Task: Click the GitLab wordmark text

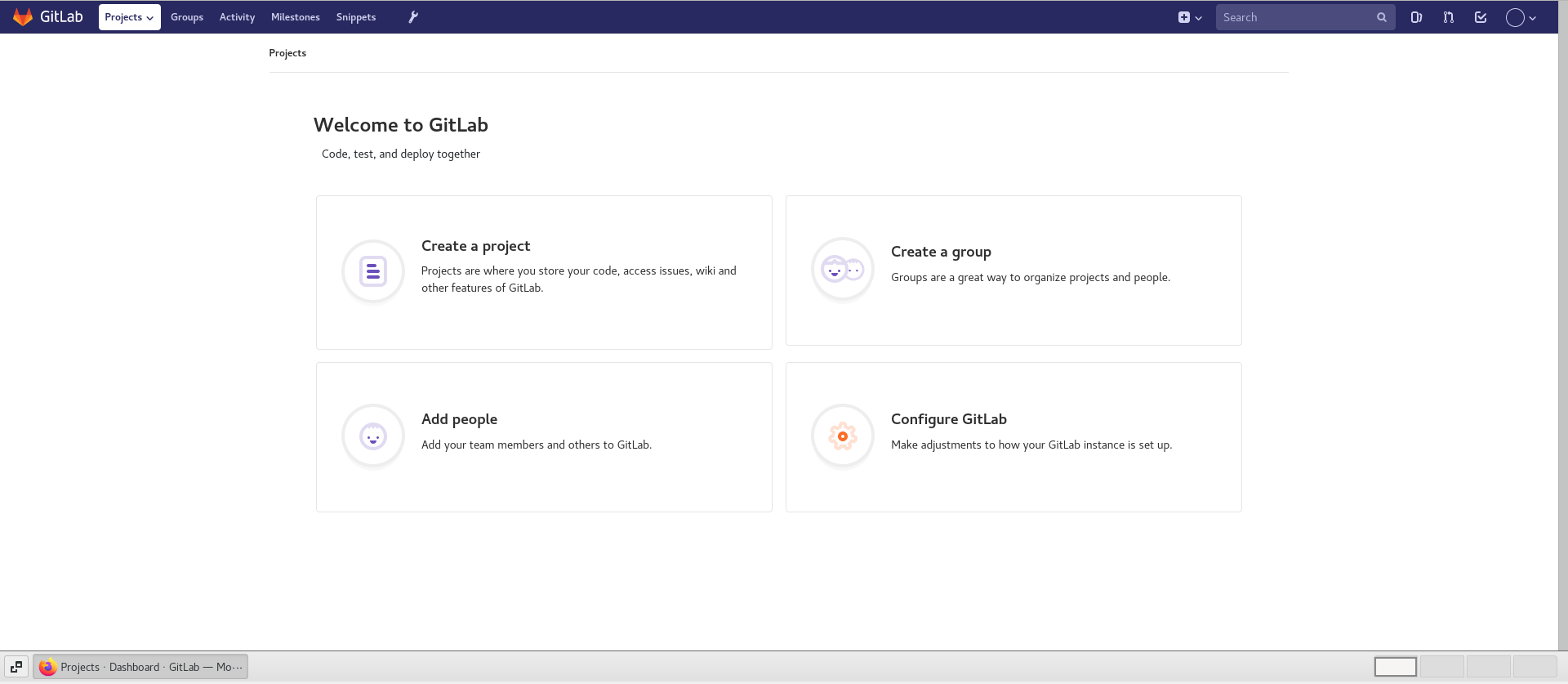Action: tap(61, 17)
